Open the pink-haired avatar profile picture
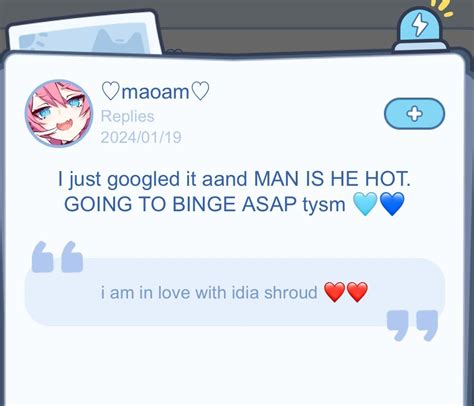The width and height of the screenshot is (474, 406). coord(59,113)
